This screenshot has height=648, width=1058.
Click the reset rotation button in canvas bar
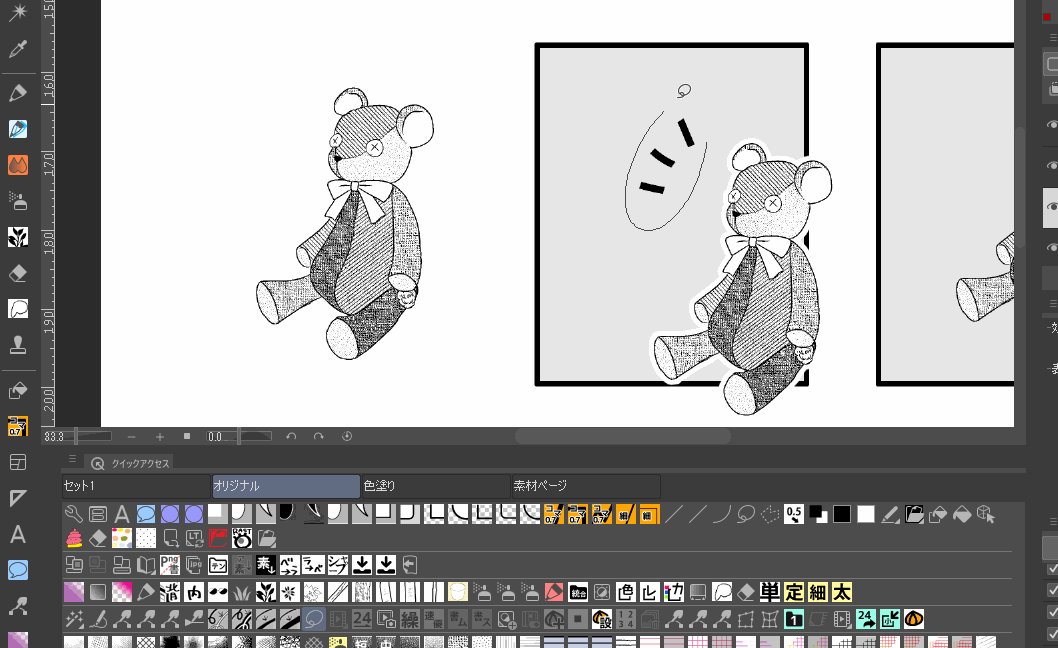pyautogui.click(x=347, y=437)
